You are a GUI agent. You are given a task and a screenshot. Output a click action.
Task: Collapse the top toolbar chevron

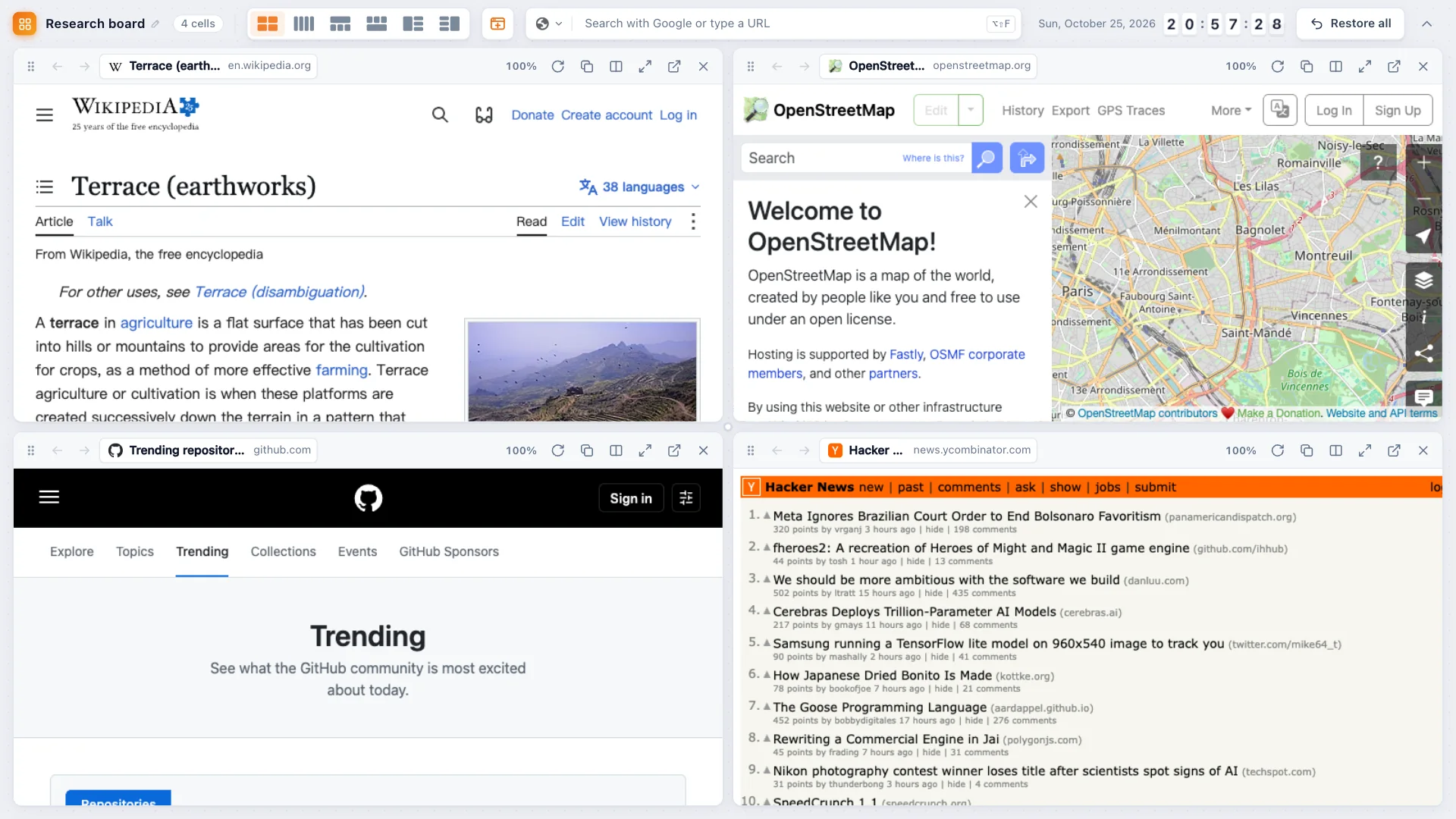1426,24
